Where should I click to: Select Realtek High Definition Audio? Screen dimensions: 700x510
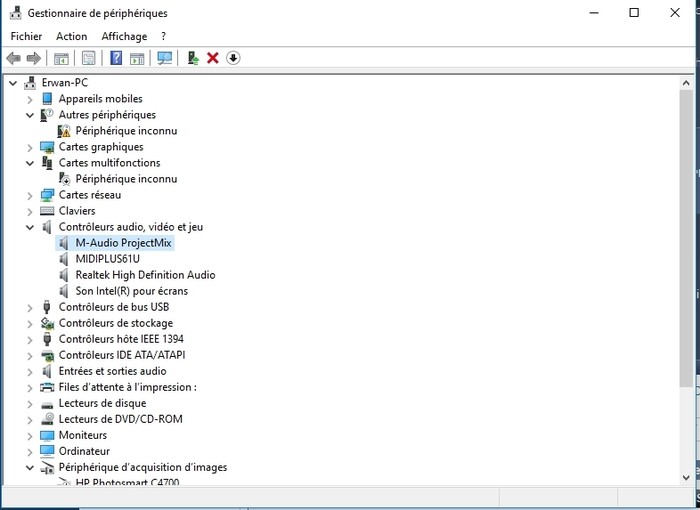pos(146,275)
